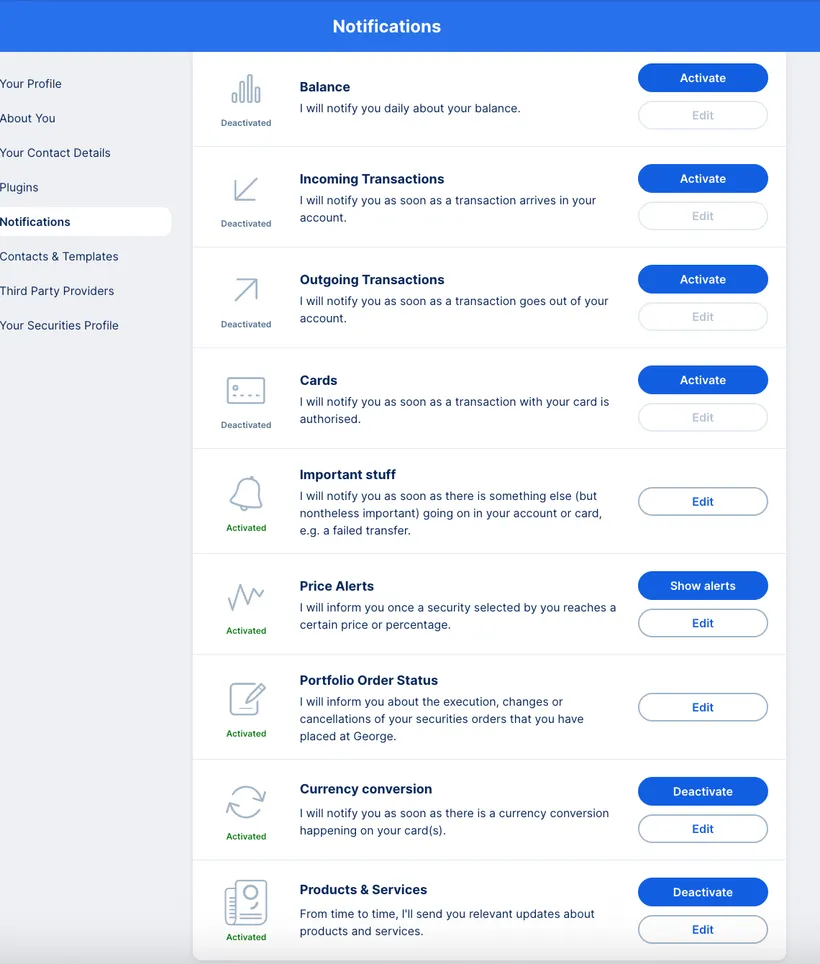Open Your Profile section
The height and width of the screenshot is (964, 820).
click(31, 84)
